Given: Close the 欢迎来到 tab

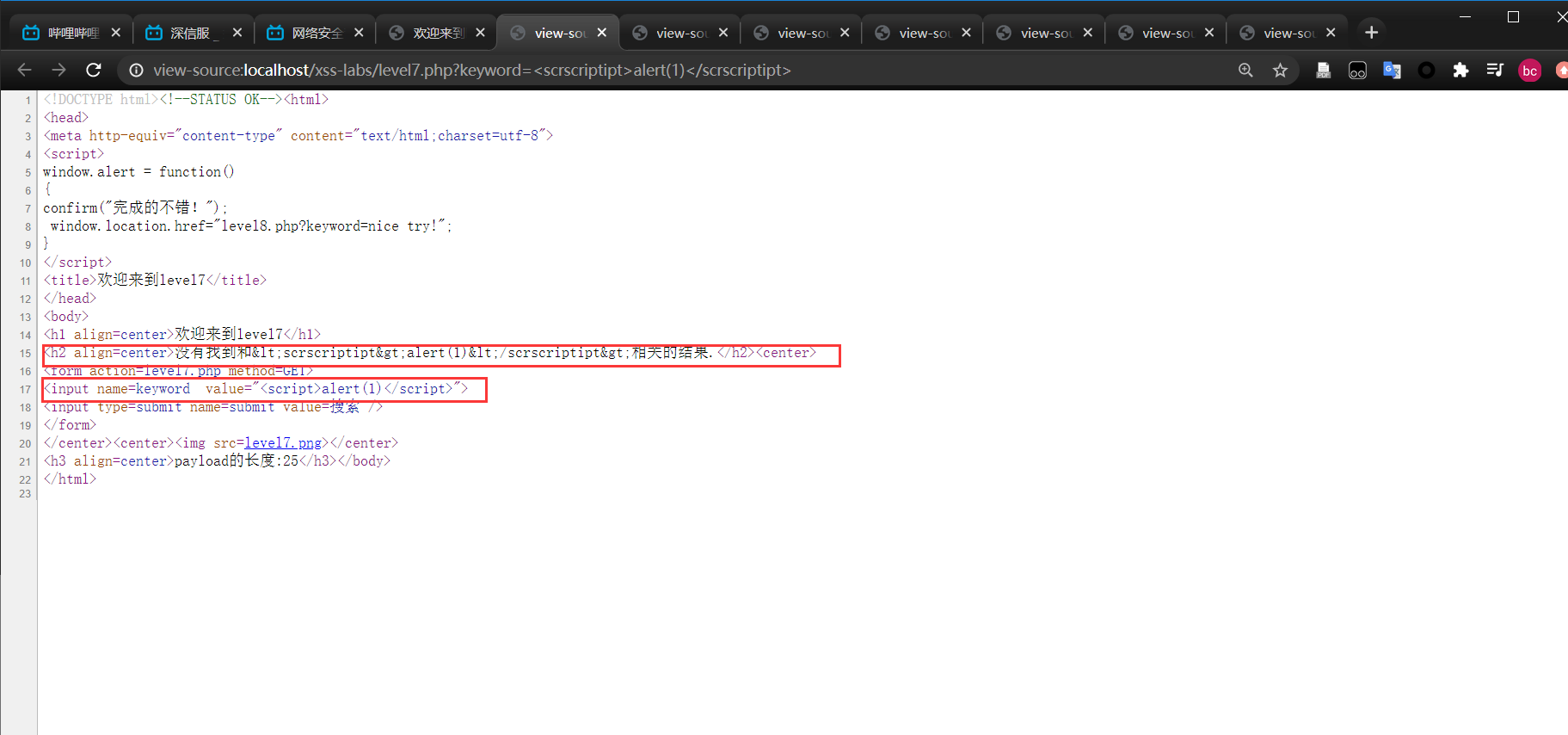Looking at the screenshot, I should 480,33.
